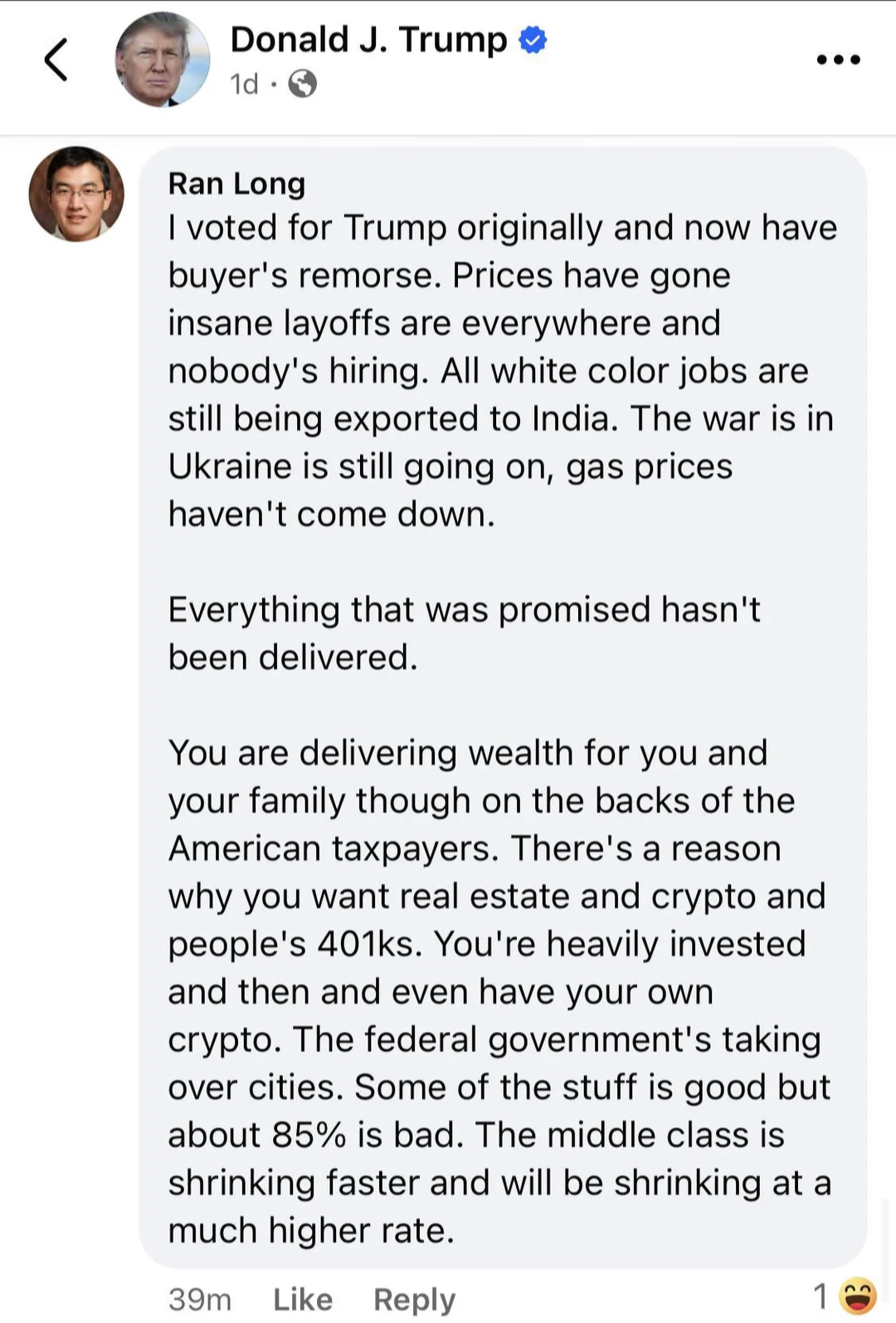The width and height of the screenshot is (896, 1323).
Task: Open Donald J. Trump's profile picture
Action: (x=162, y=60)
